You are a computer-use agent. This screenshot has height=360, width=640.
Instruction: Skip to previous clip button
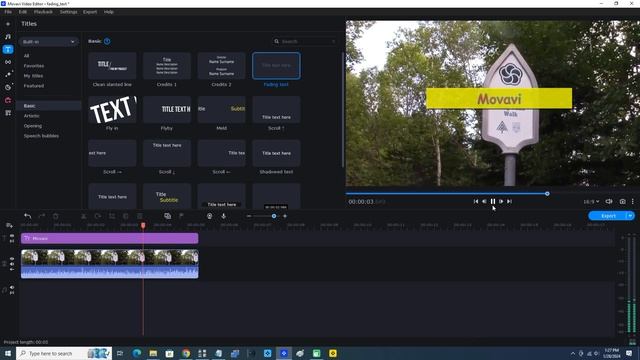[x=476, y=201]
